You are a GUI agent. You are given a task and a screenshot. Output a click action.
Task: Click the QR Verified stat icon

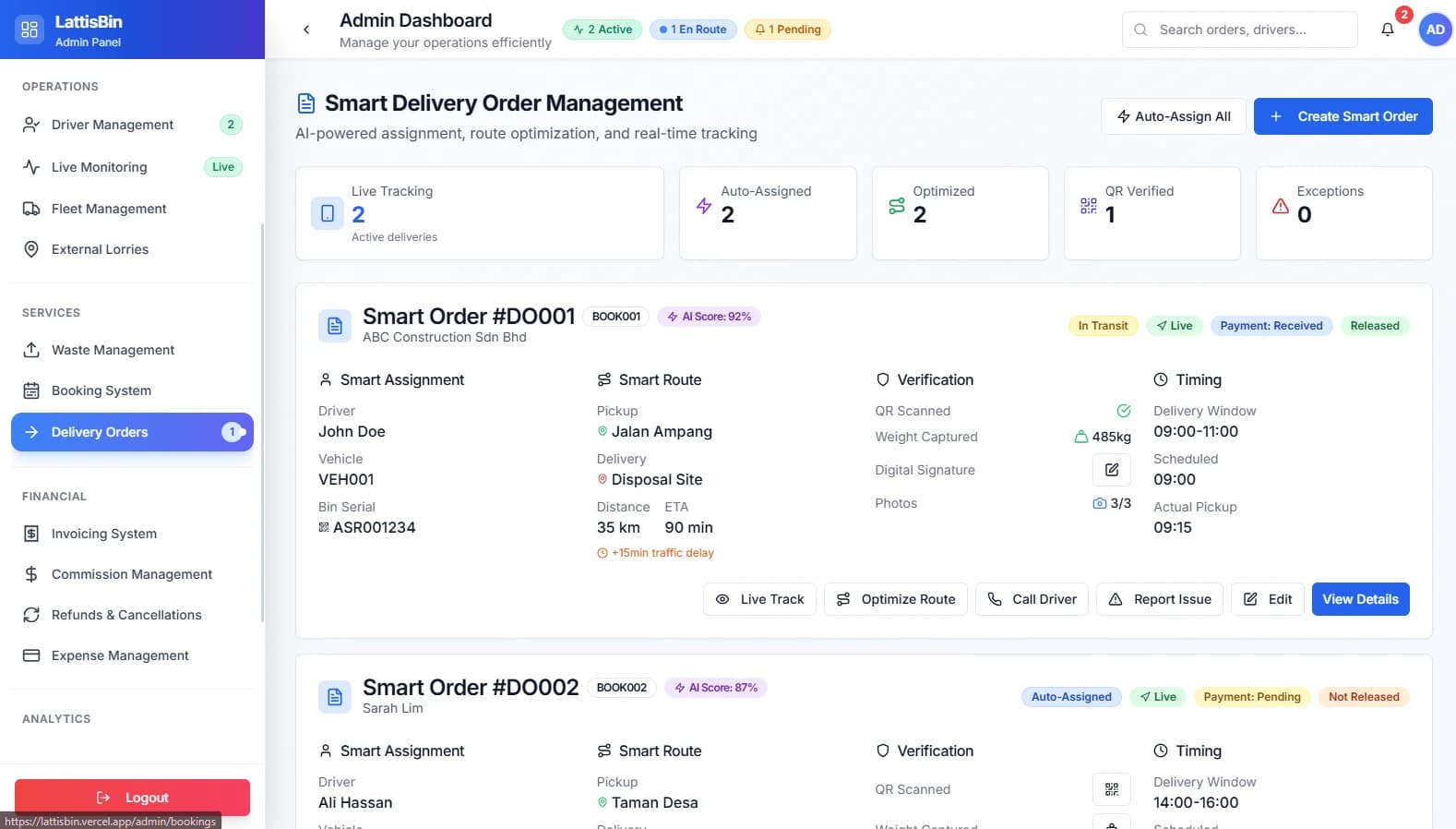(x=1089, y=206)
